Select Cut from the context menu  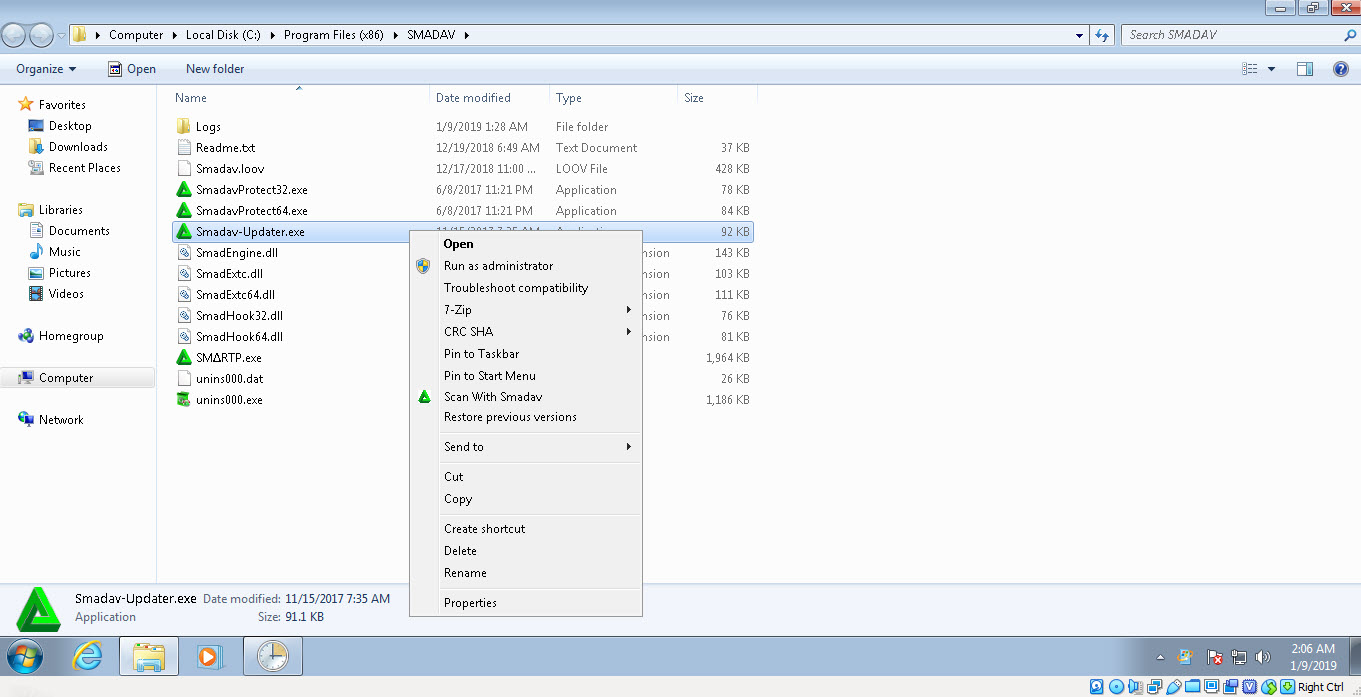tap(526, 477)
